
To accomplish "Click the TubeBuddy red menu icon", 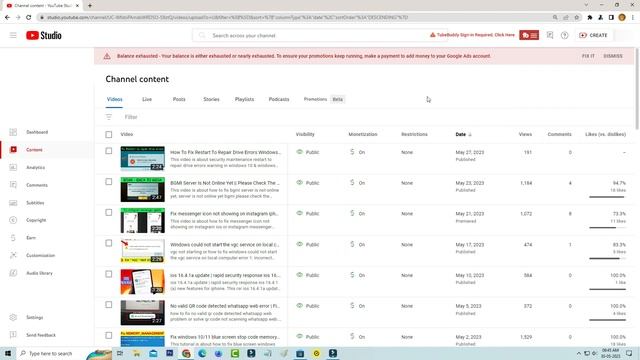I will (529, 36).
